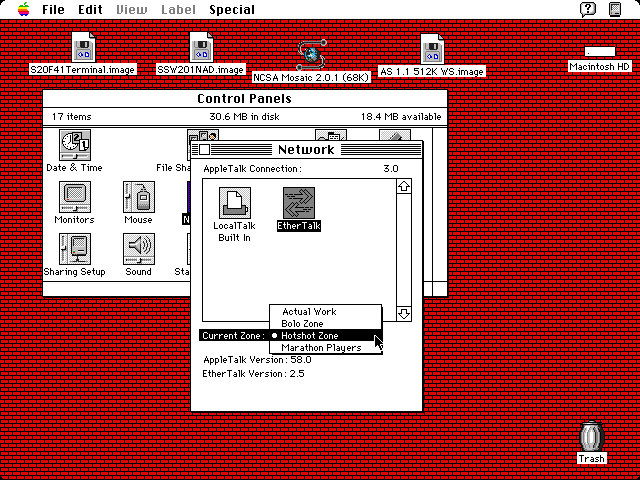Choose the EtherTalk connection icon
Screen dimensions: 640x480
coord(299,203)
